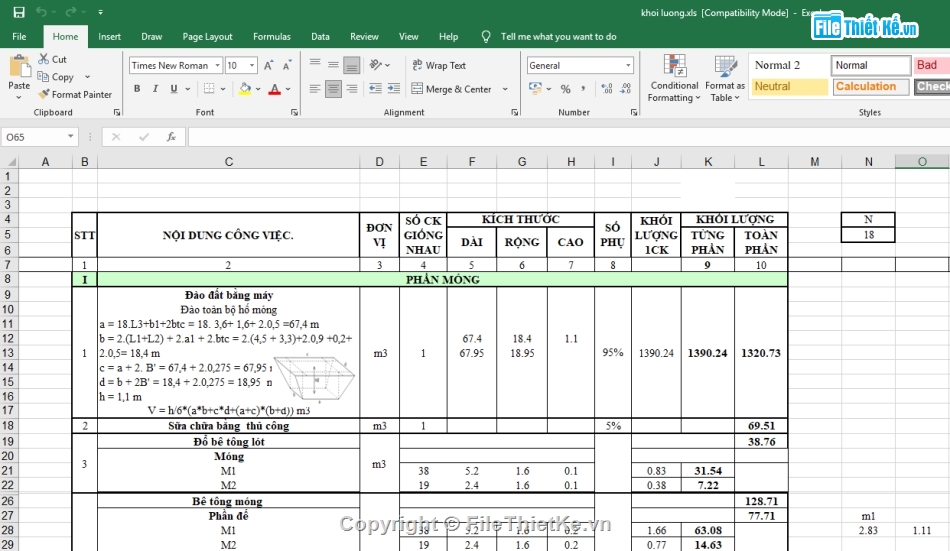
Task: Open Merge & Center dropdown arrow
Action: coord(505,89)
